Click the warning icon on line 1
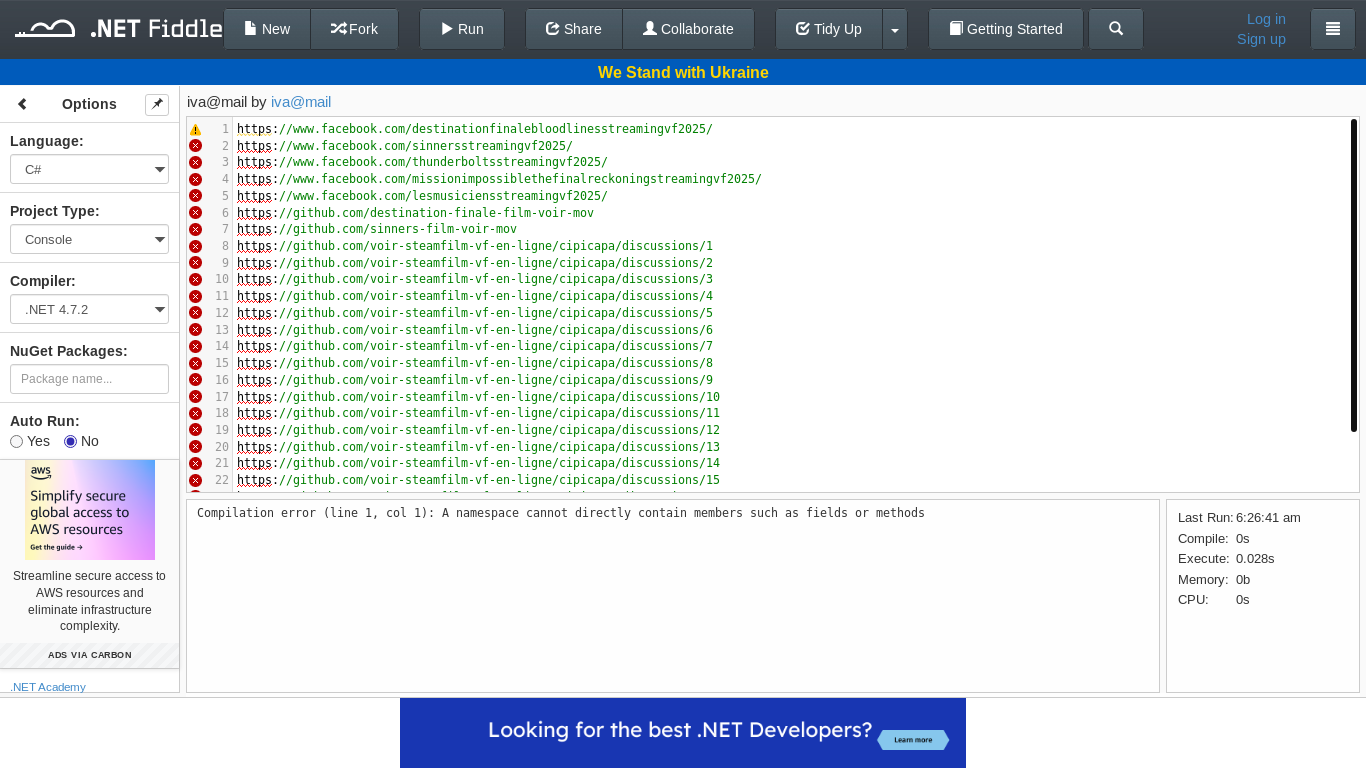The image size is (1366, 768). (195, 130)
